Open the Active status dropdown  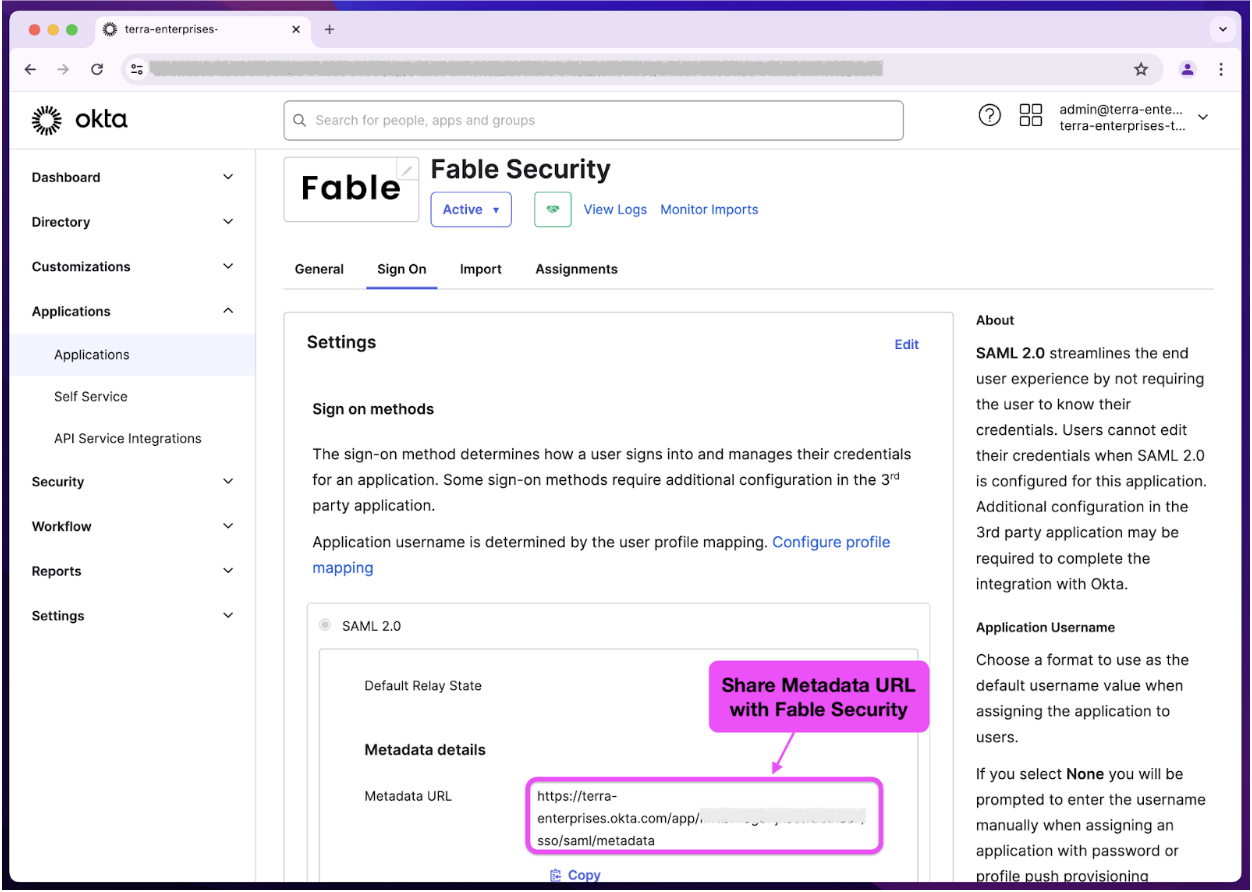(x=471, y=210)
